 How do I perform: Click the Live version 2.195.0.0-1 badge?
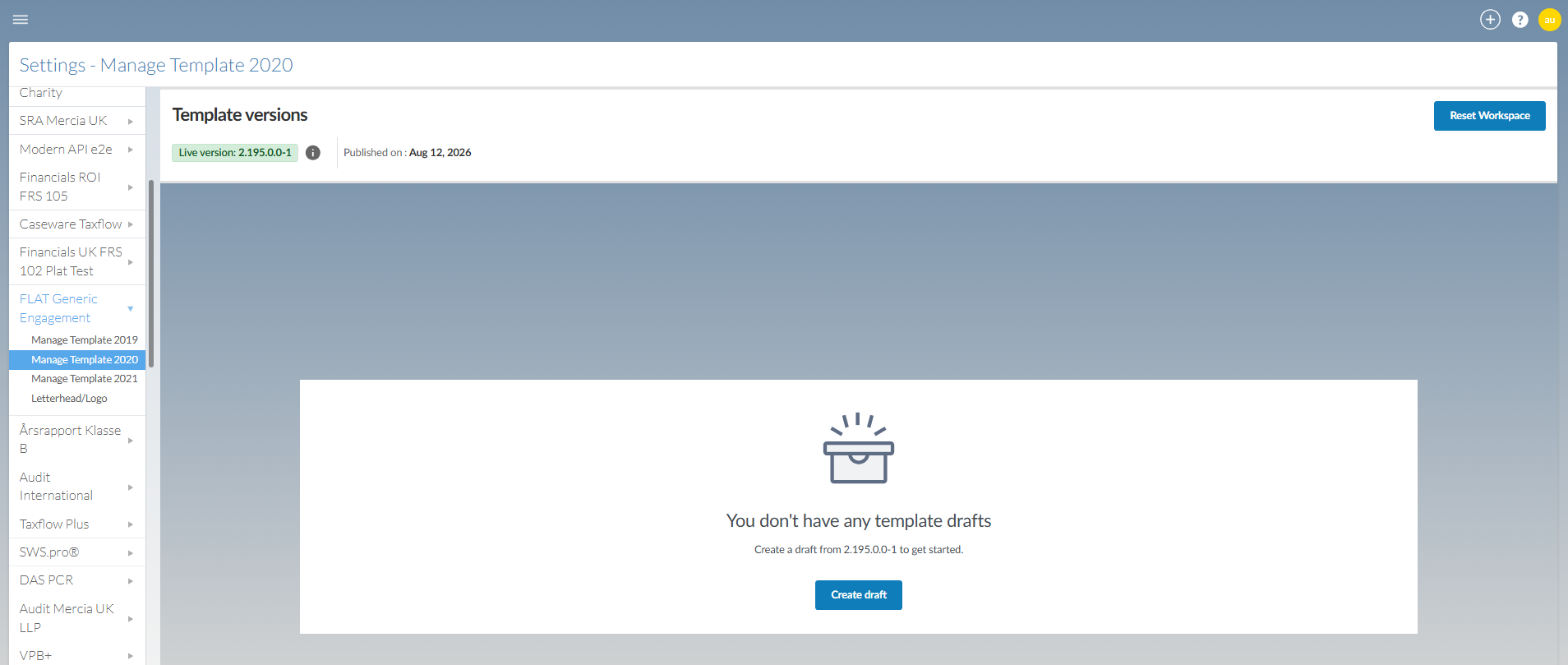[235, 153]
